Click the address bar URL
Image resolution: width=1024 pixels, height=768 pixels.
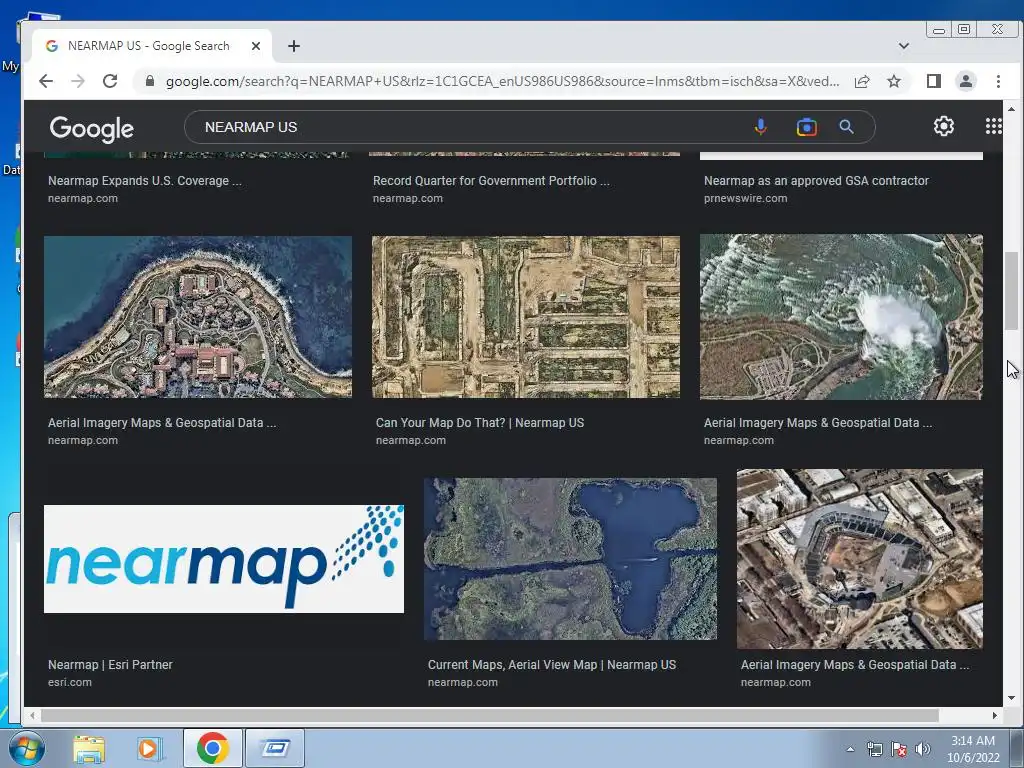[x=502, y=81]
